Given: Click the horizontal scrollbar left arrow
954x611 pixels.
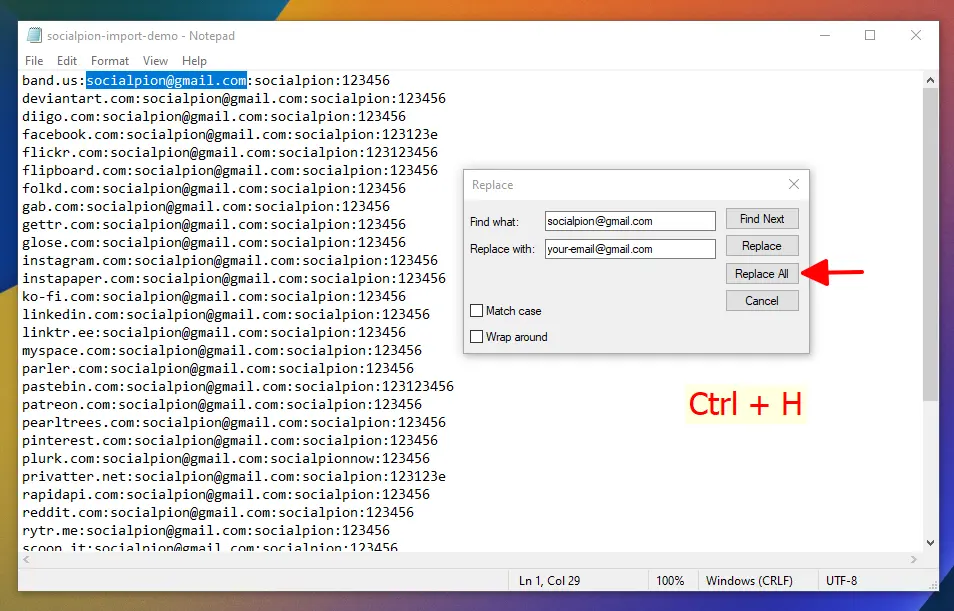Looking at the screenshot, I should click(26, 559).
